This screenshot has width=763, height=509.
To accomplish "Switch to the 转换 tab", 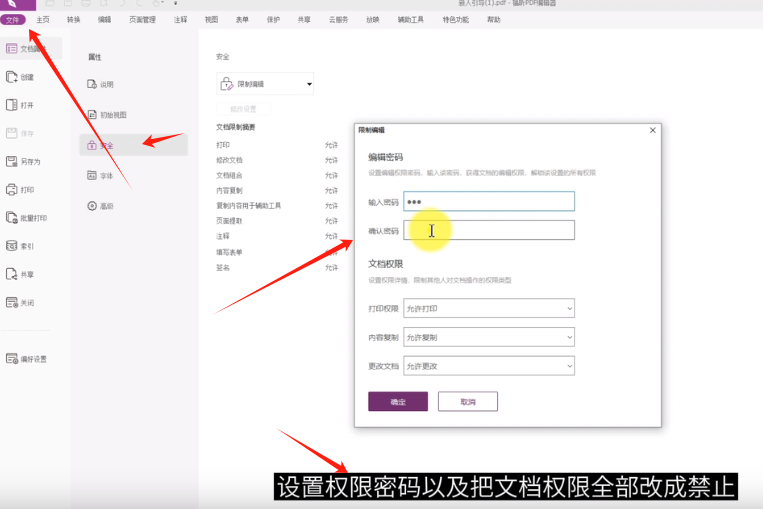I will [73, 19].
